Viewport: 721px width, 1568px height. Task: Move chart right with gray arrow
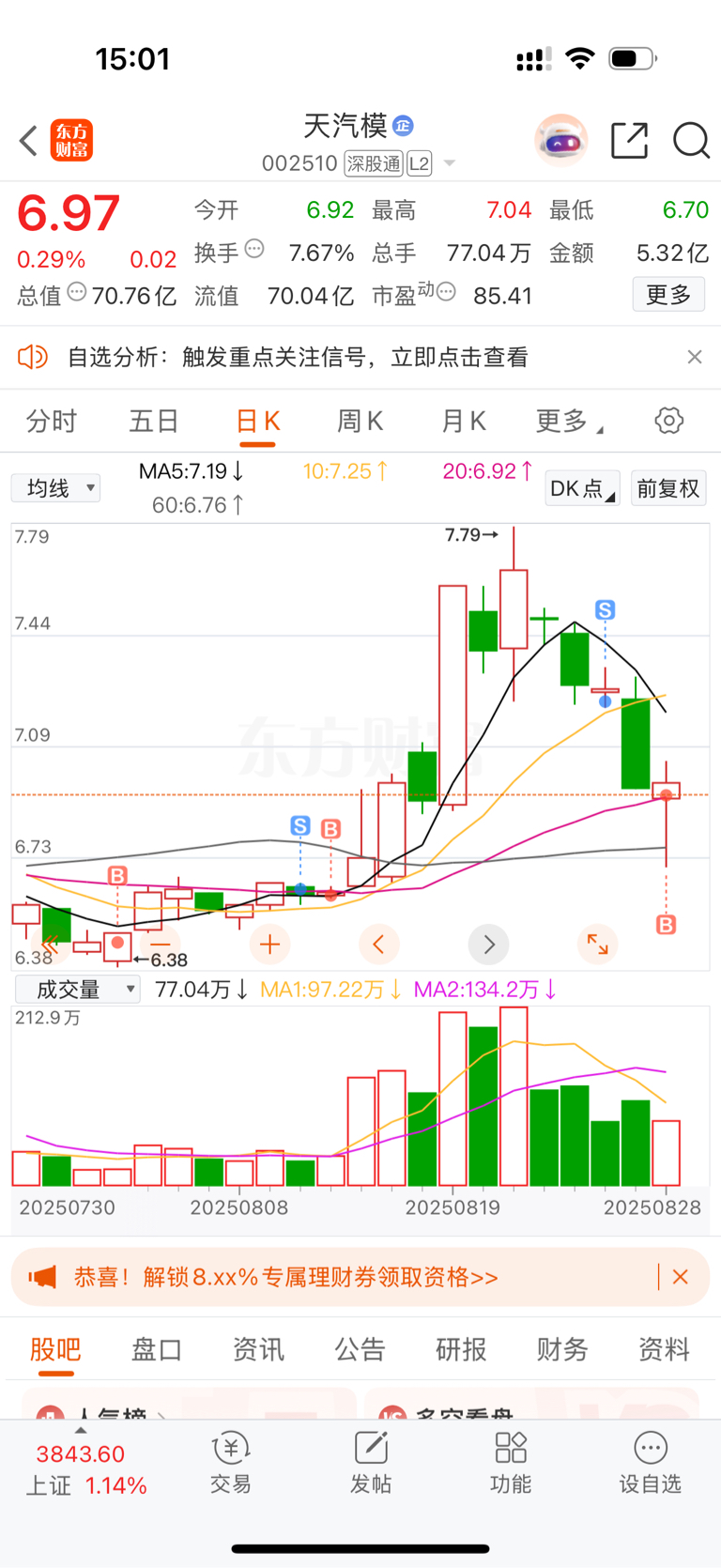488,945
